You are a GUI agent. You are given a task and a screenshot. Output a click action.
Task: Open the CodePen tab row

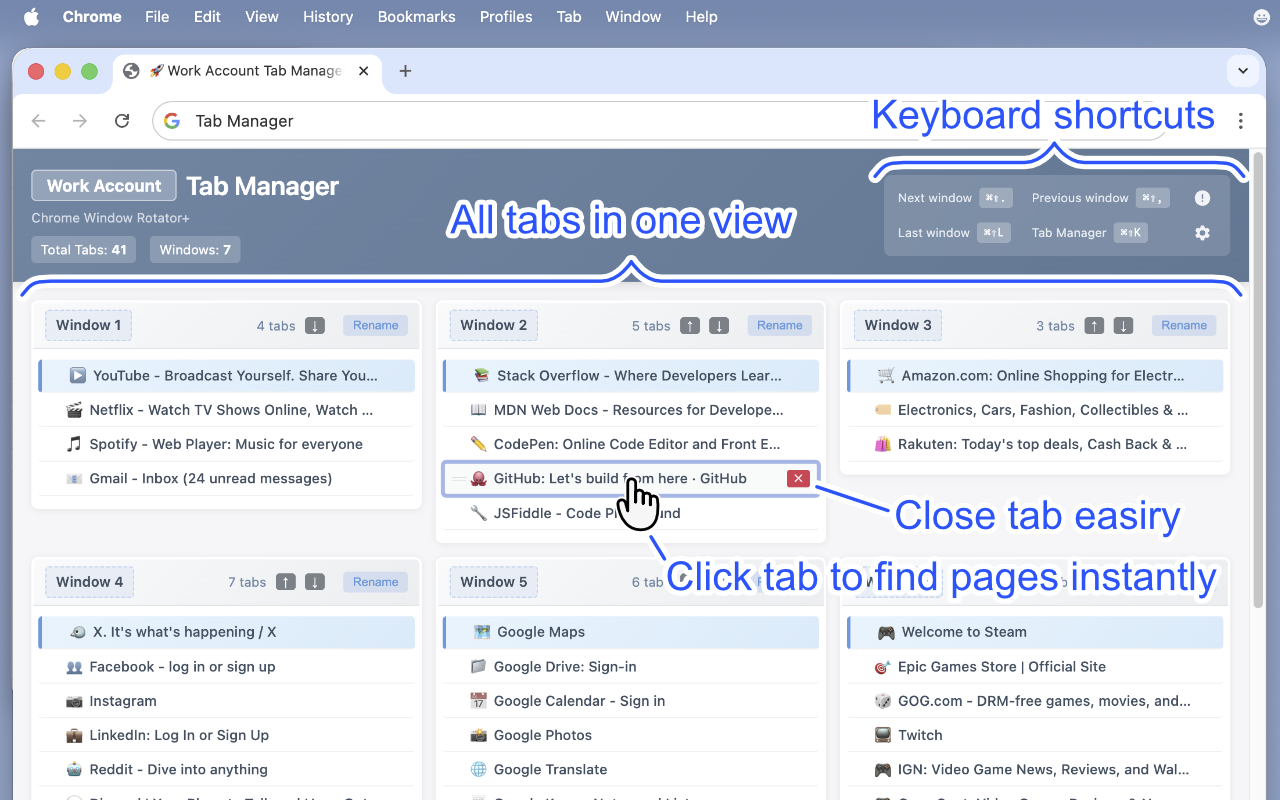(630, 444)
